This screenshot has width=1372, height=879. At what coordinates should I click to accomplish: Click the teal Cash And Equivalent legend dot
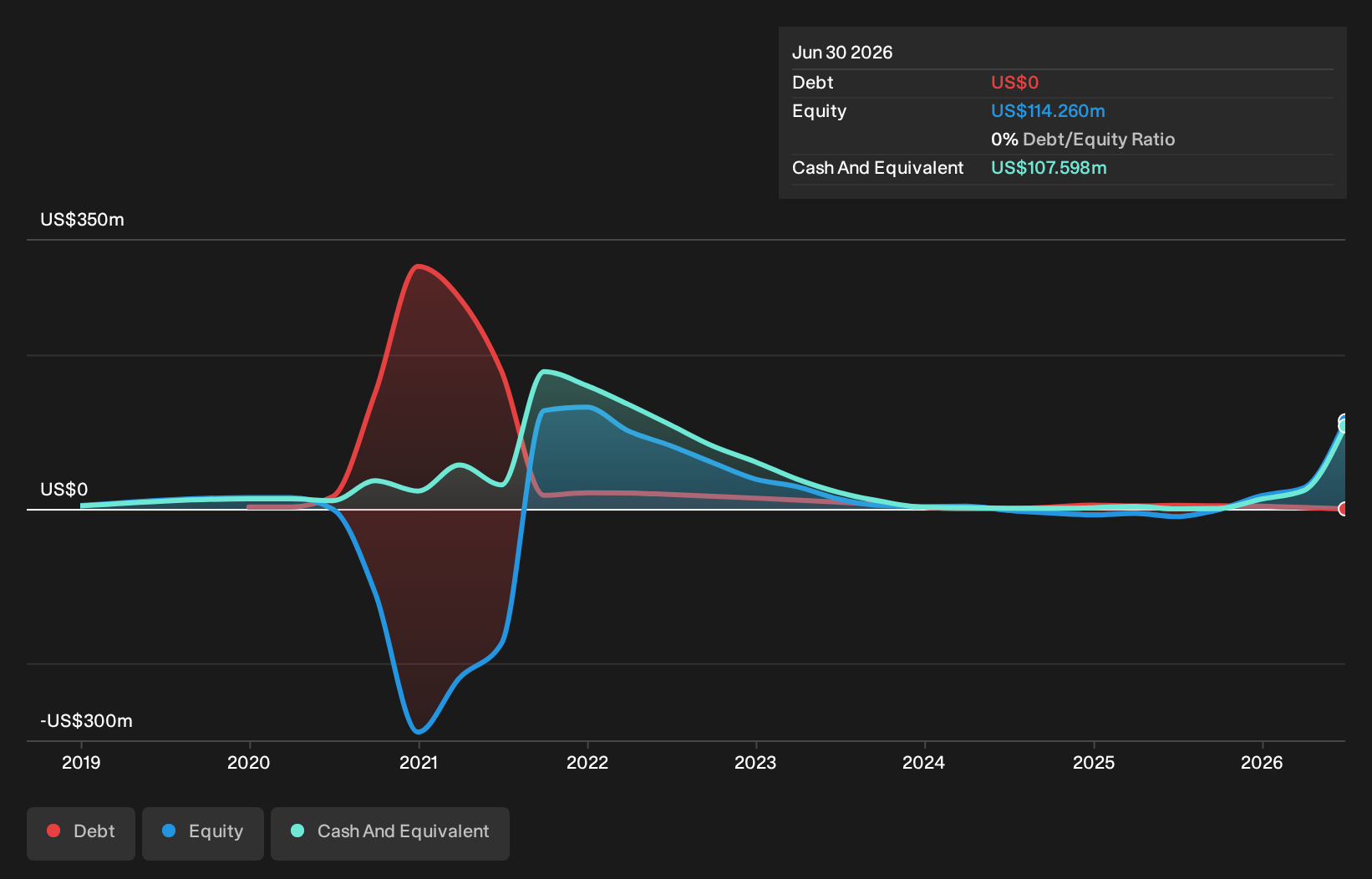pos(297,831)
